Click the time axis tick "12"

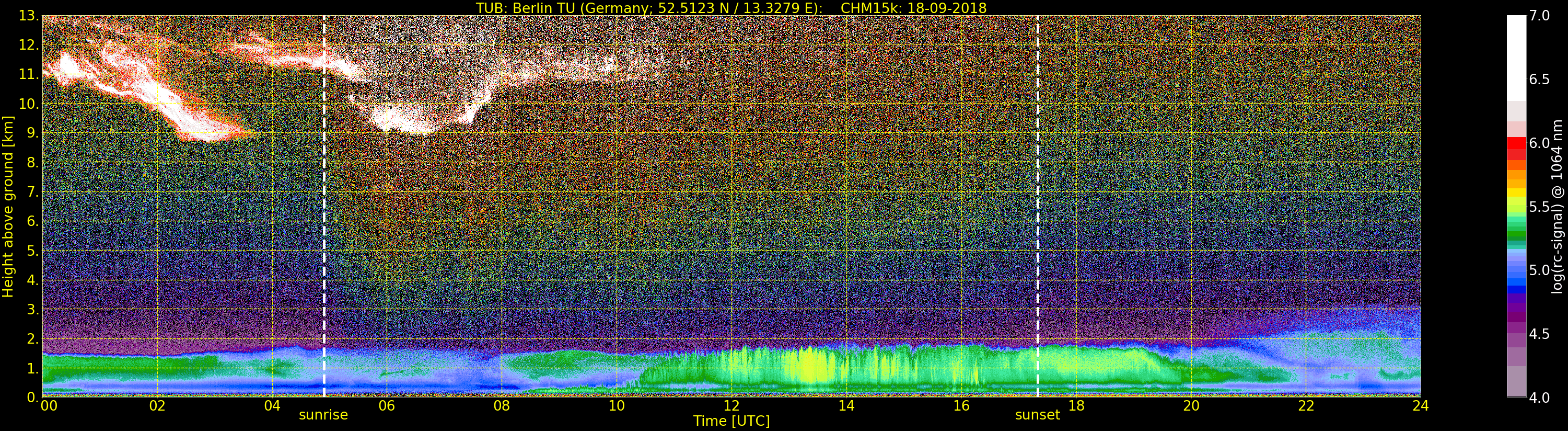[x=731, y=406]
